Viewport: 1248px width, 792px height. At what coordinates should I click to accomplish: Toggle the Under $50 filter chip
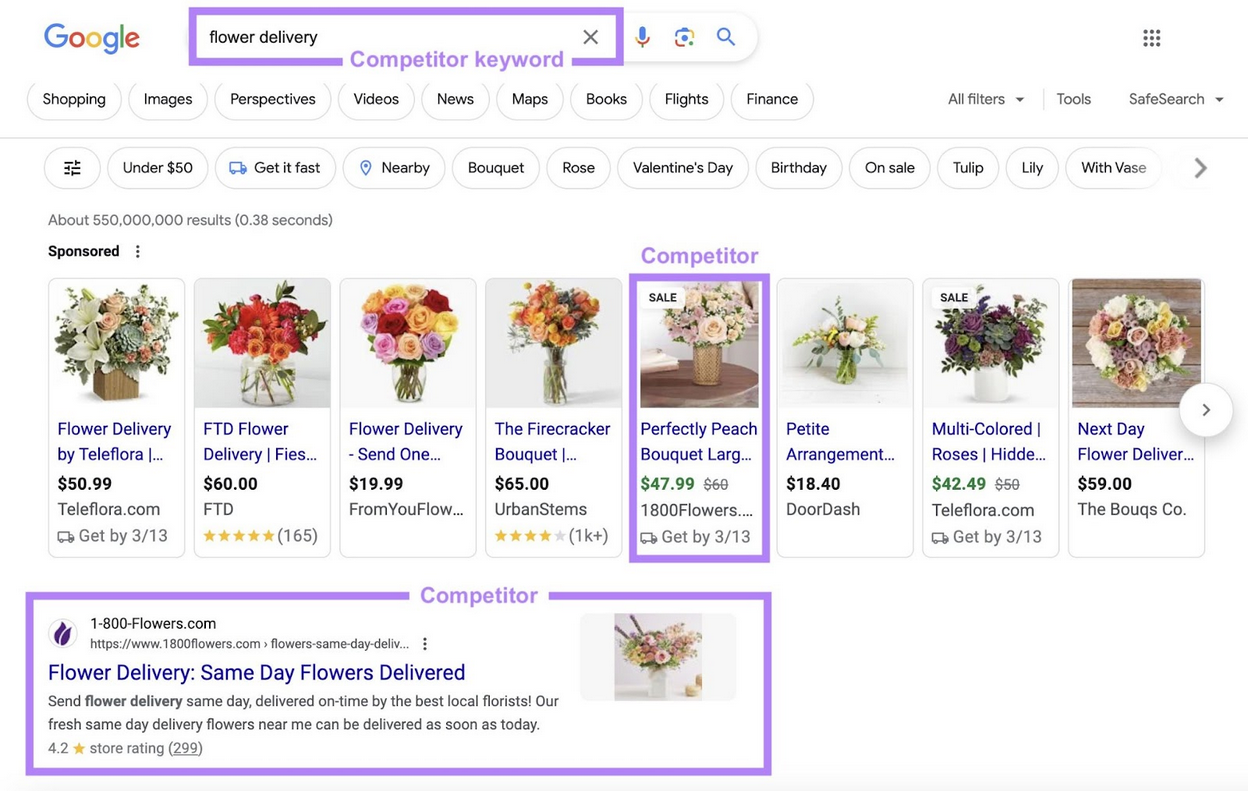tap(157, 168)
